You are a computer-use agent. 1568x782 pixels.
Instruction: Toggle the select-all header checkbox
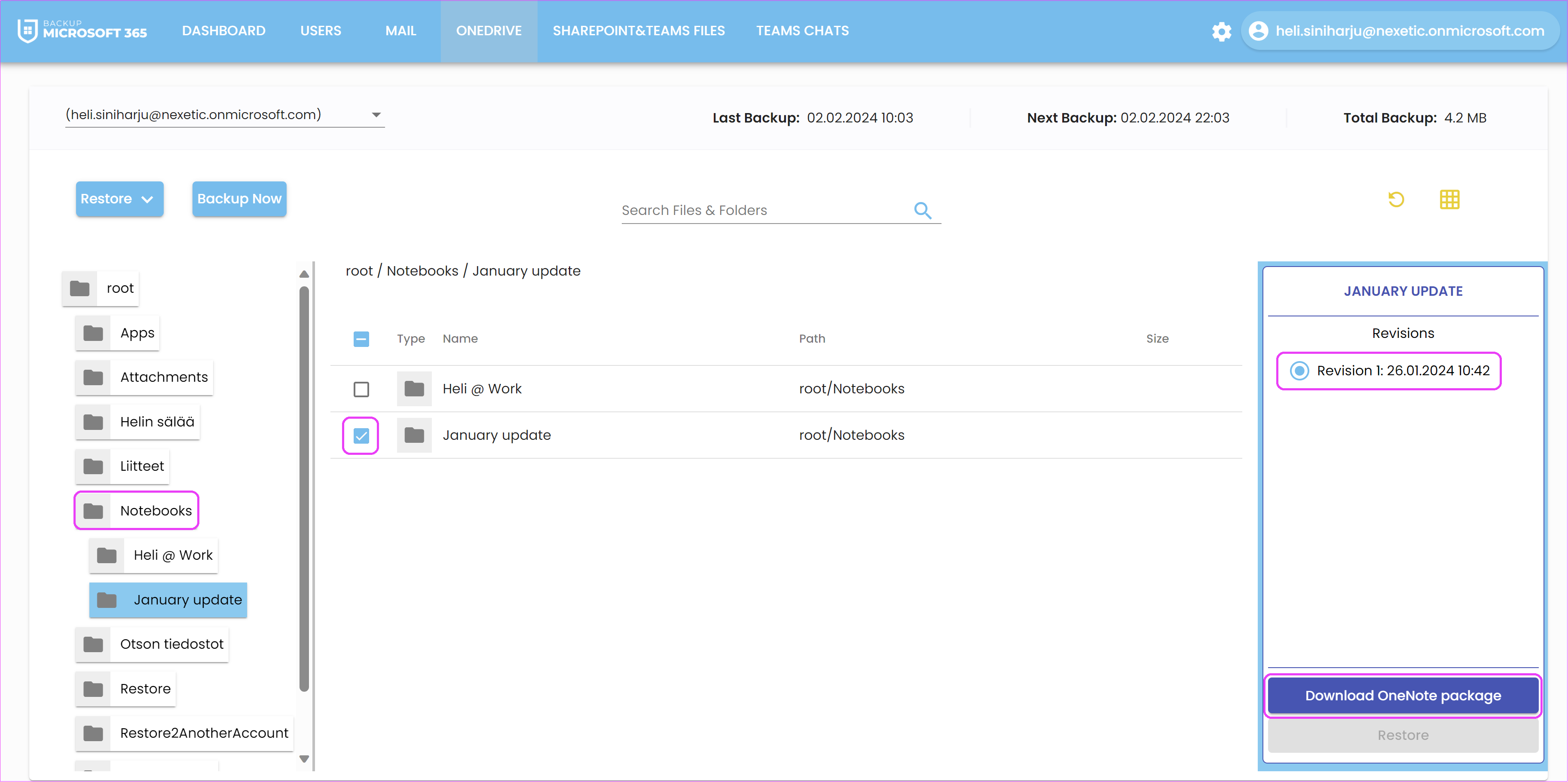point(361,339)
